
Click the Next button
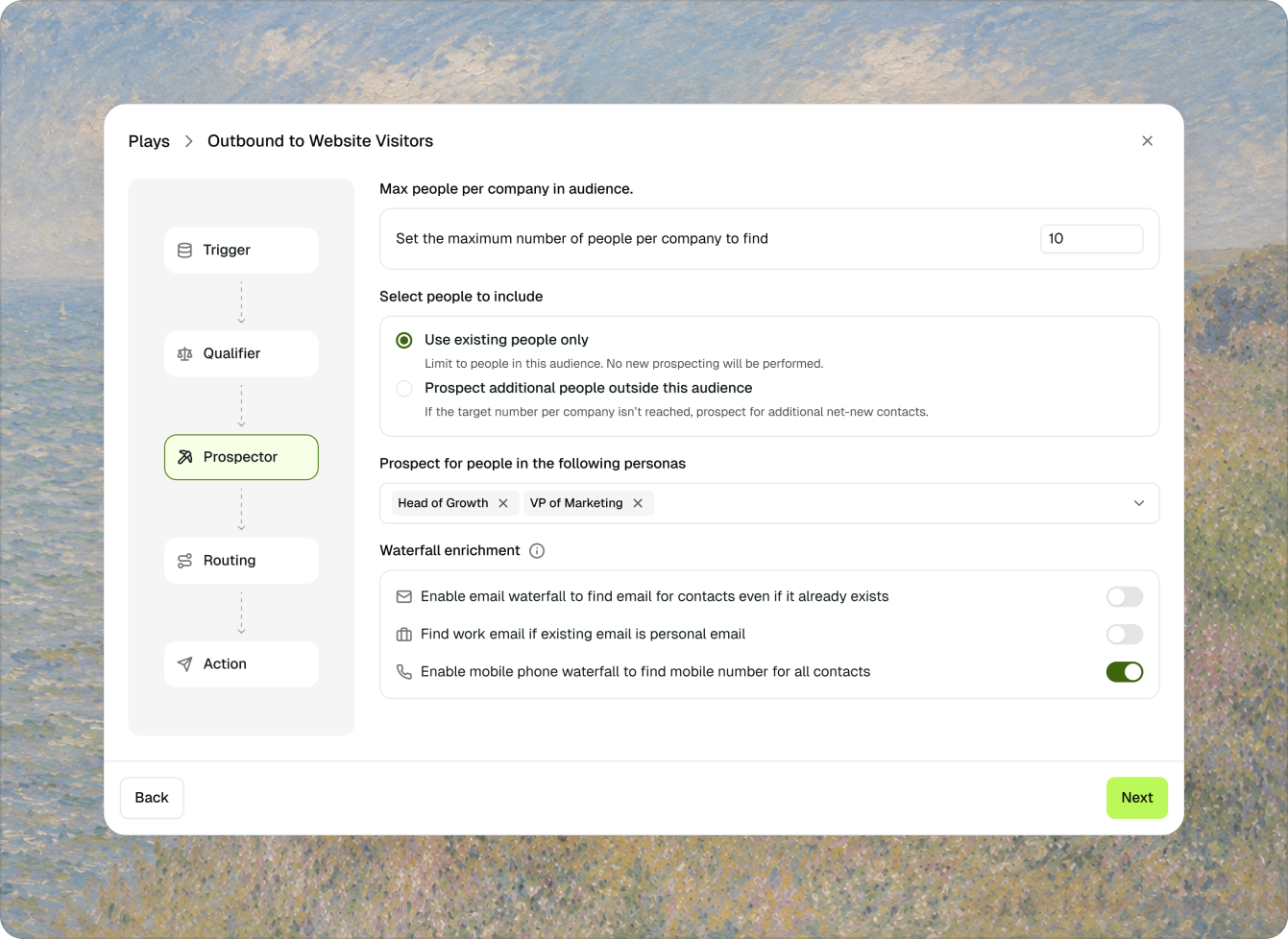tap(1137, 798)
